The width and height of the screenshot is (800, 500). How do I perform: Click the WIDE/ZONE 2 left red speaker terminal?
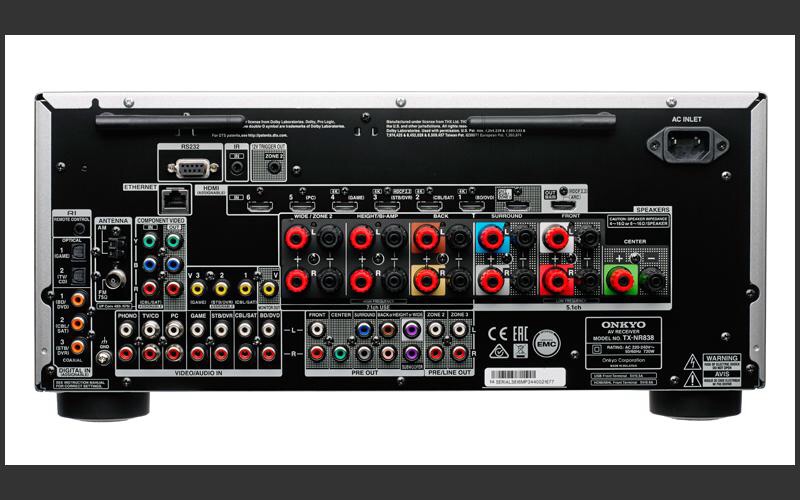[297, 238]
